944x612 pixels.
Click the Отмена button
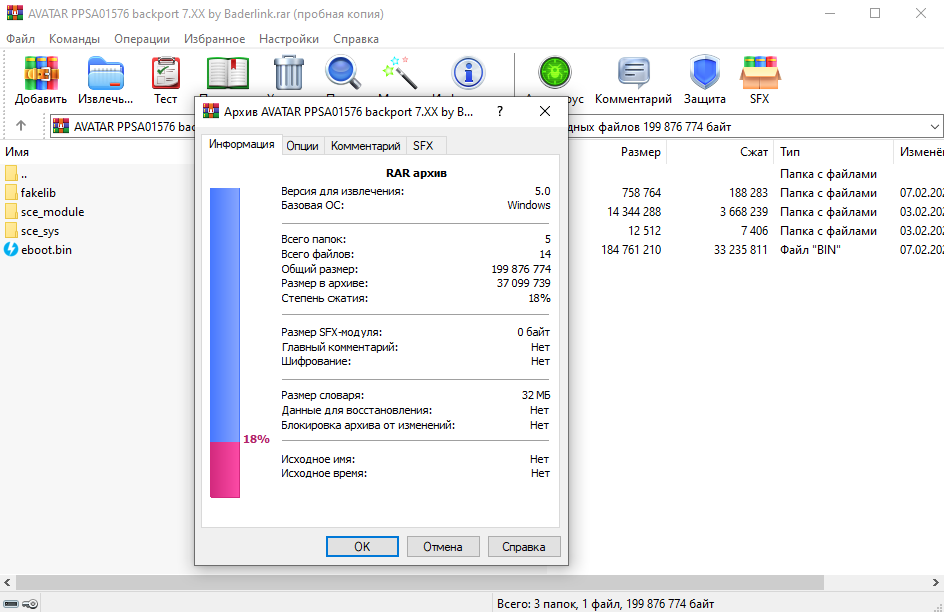coord(442,546)
